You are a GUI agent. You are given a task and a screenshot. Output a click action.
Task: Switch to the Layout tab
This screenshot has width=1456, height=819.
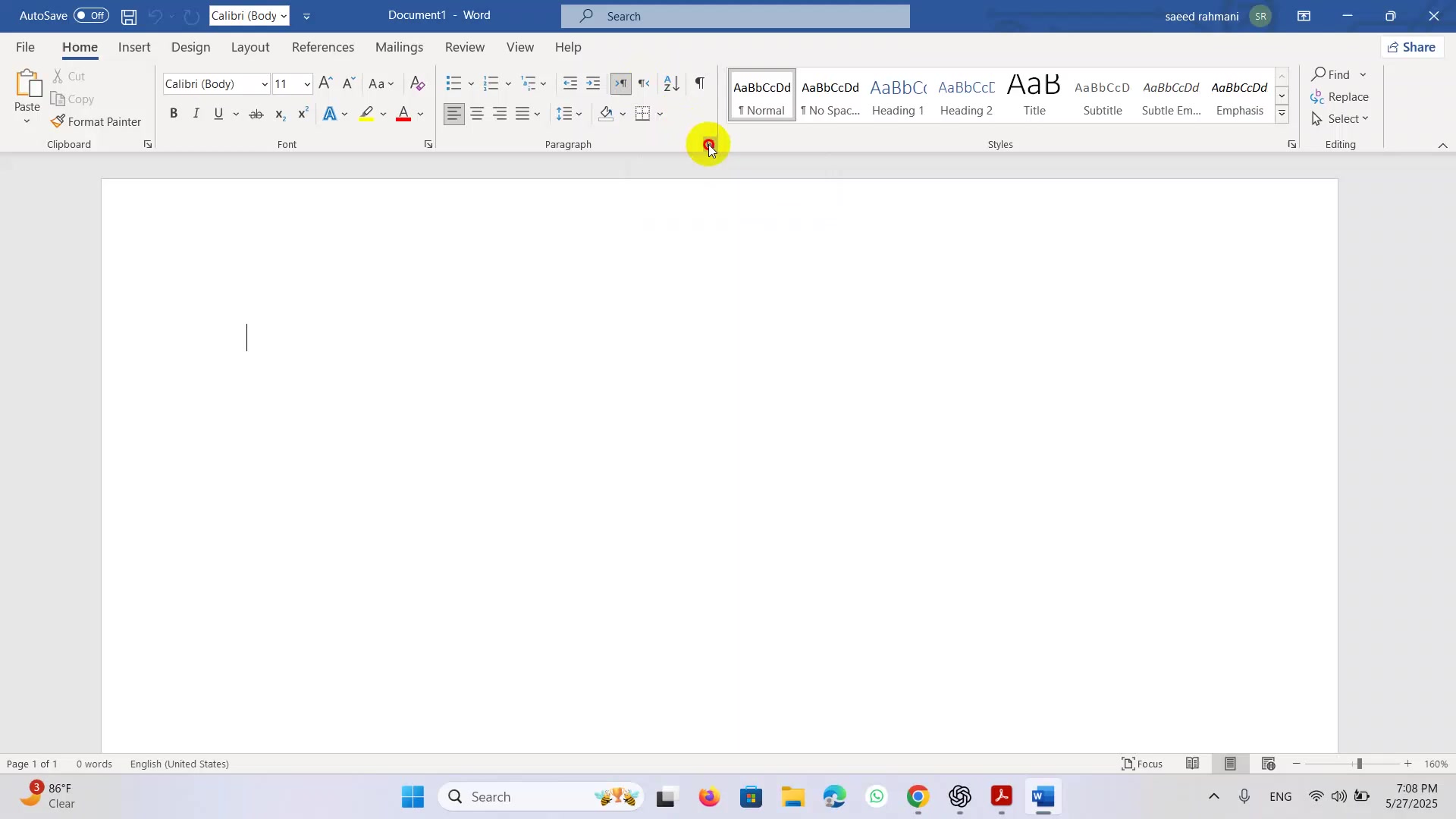tap(249, 47)
